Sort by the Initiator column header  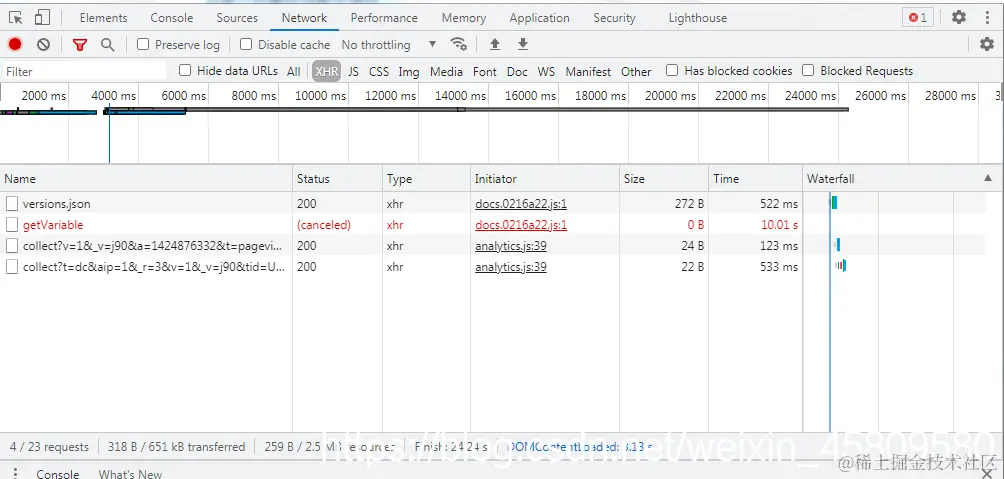pos(545,179)
